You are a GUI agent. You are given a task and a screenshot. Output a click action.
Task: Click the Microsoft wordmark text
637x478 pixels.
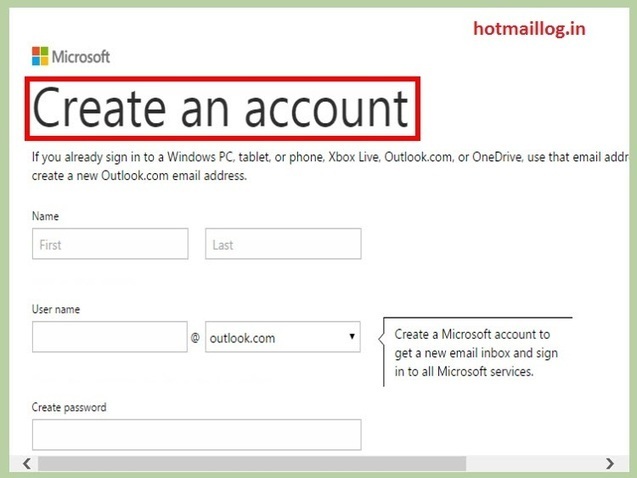pos(82,57)
